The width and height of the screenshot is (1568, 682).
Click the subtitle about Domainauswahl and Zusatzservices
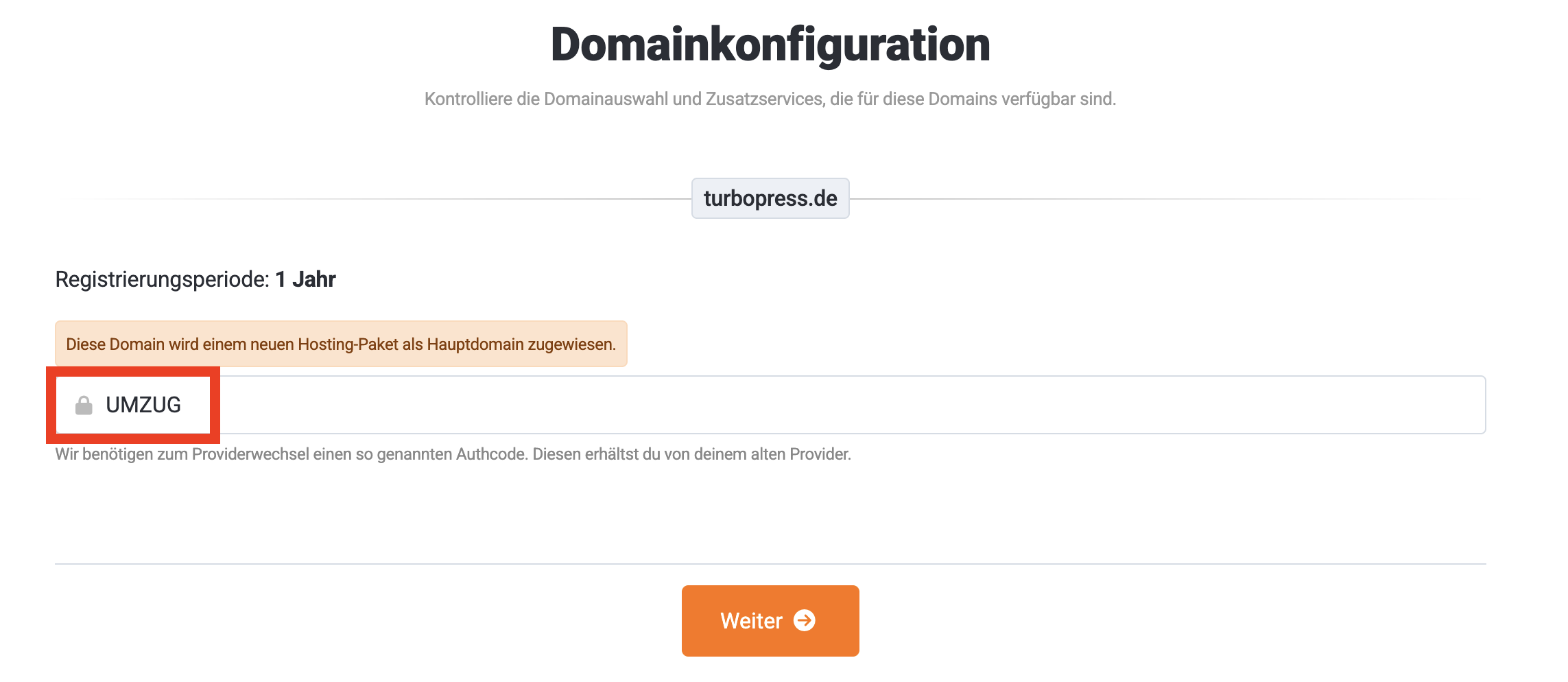pos(770,99)
